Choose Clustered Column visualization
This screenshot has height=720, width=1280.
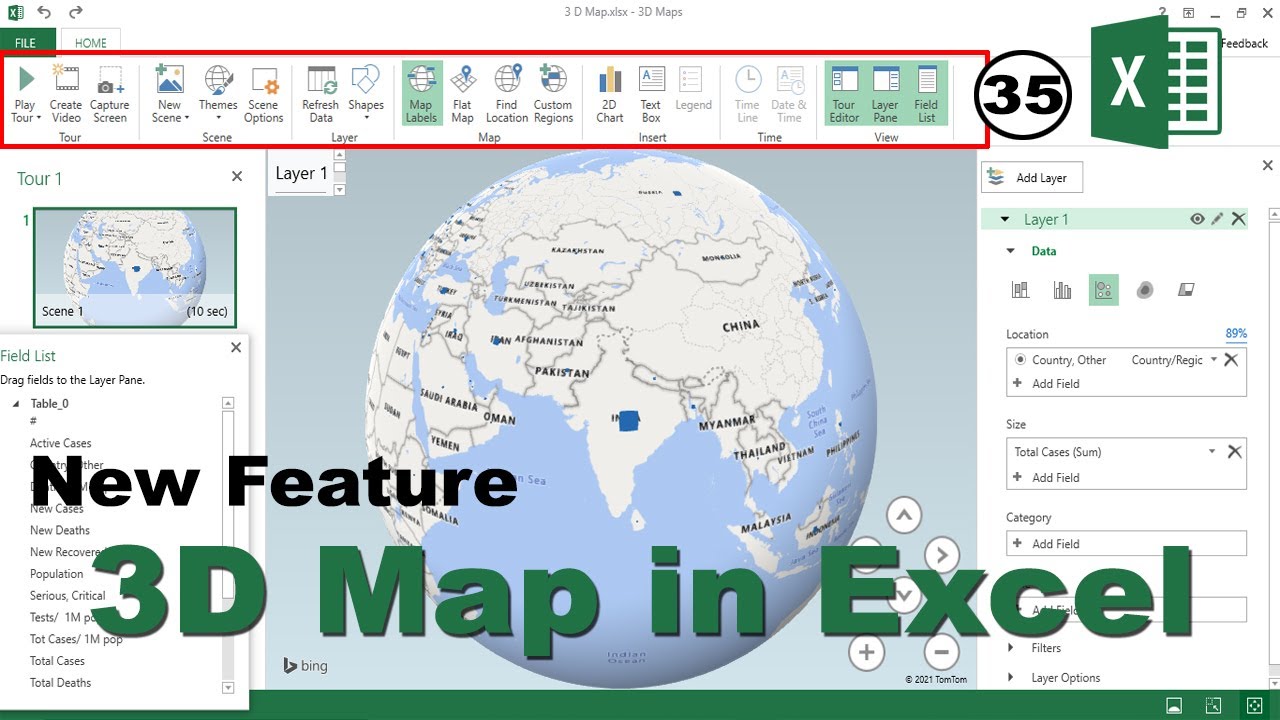tap(1062, 290)
